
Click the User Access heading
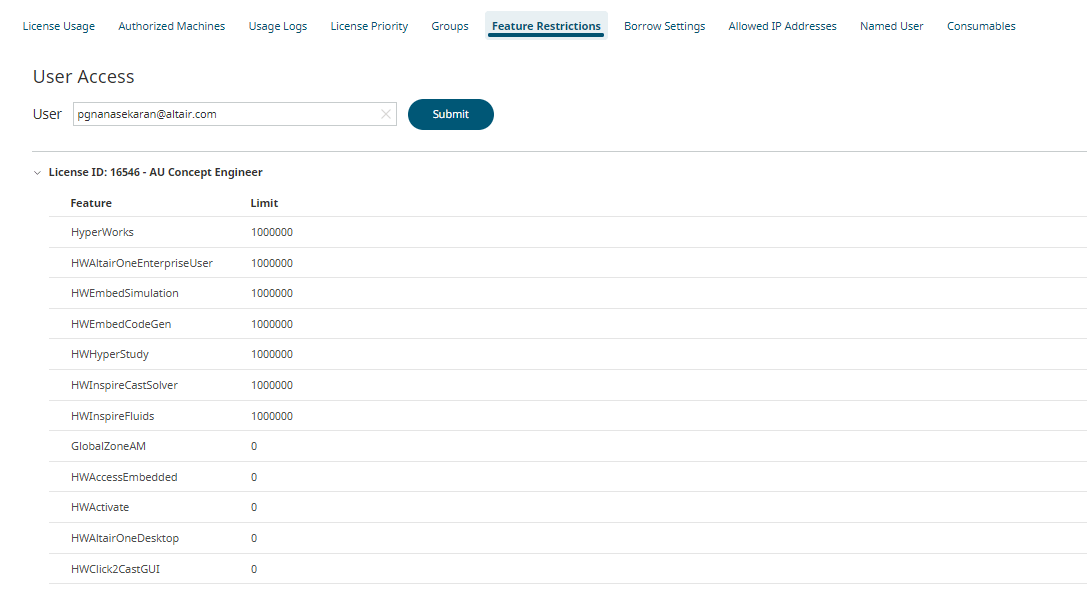(83, 76)
